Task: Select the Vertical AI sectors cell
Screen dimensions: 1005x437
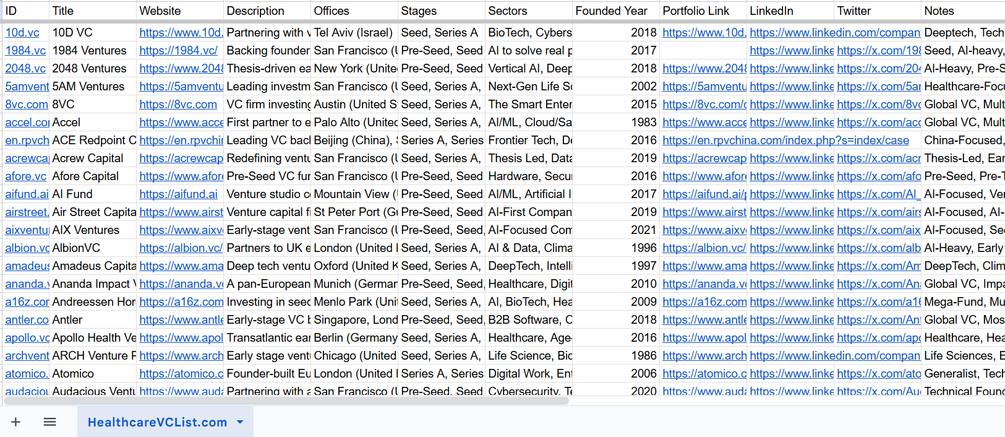Action: (x=529, y=69)
